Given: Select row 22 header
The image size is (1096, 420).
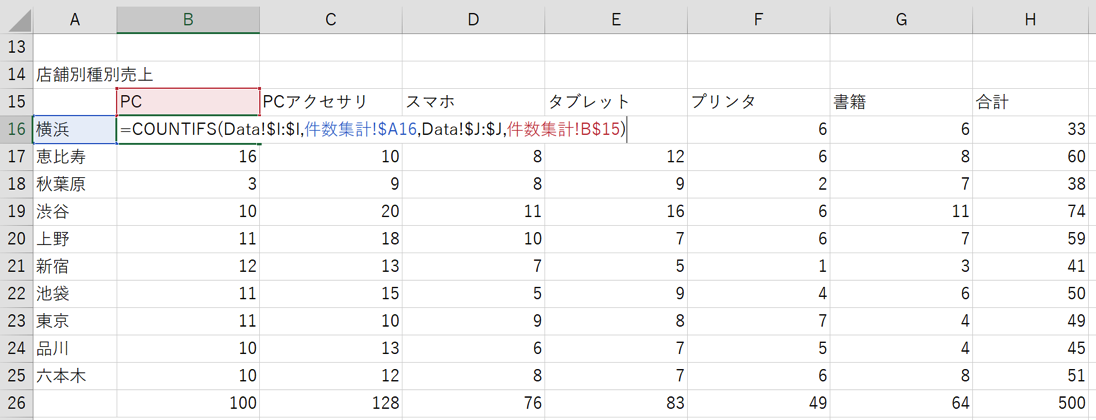Looking at the screenshot, I should (17, 294).
